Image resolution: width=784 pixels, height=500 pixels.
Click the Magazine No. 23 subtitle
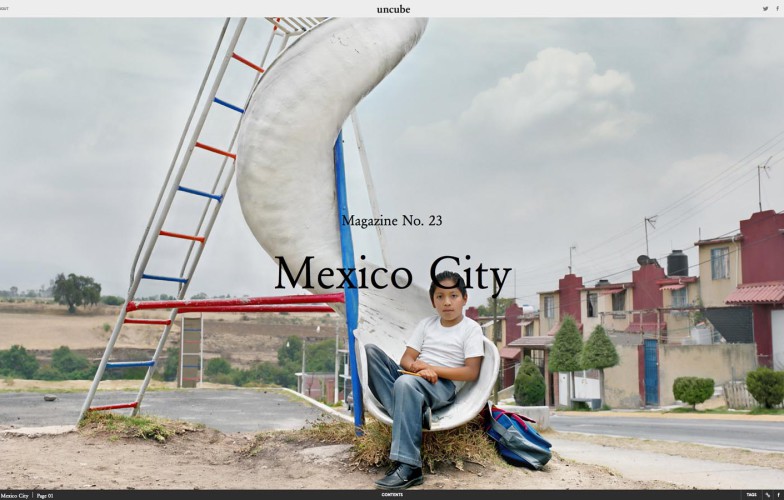[391, 220]
